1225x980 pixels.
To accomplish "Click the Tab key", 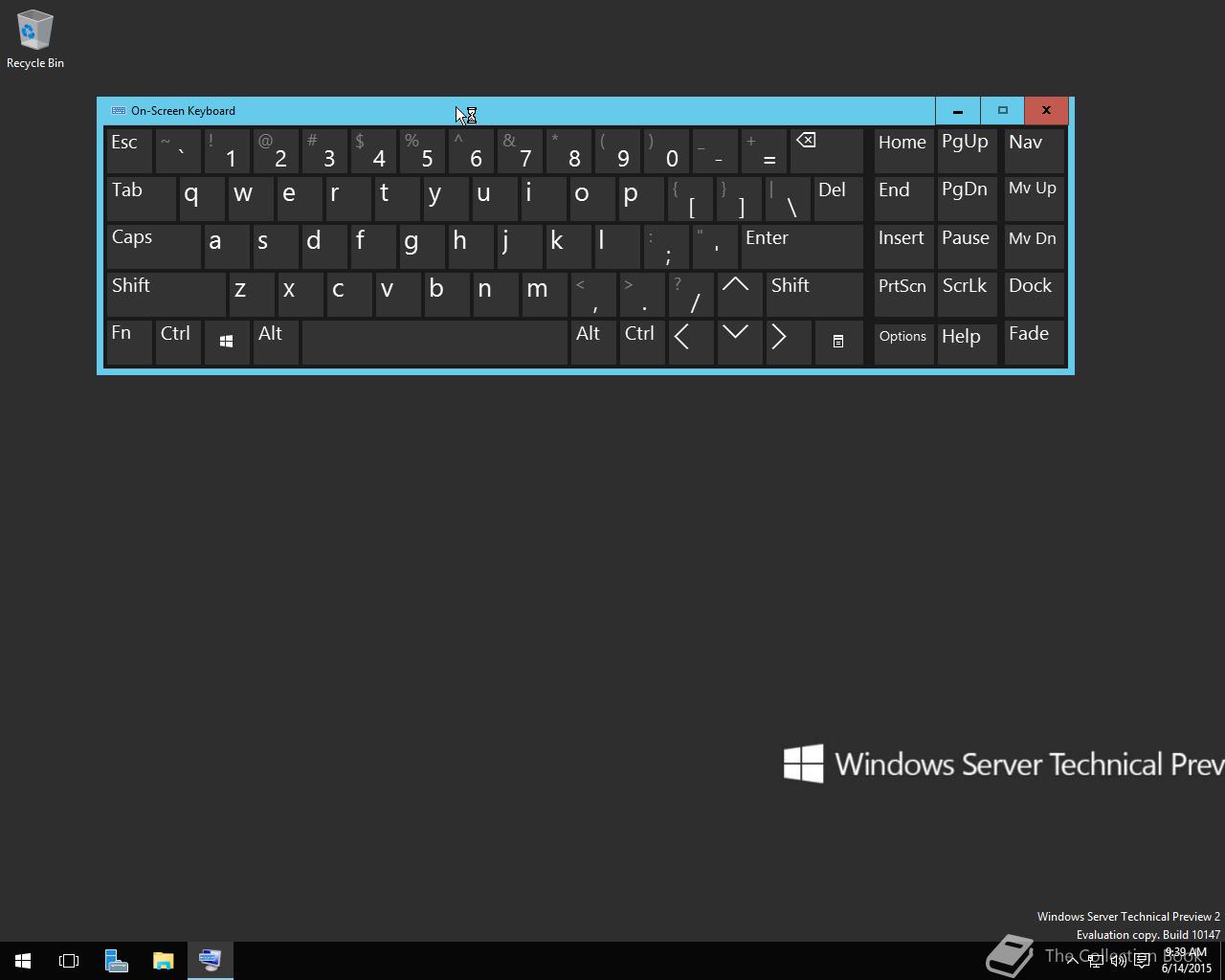I will 141,199.
